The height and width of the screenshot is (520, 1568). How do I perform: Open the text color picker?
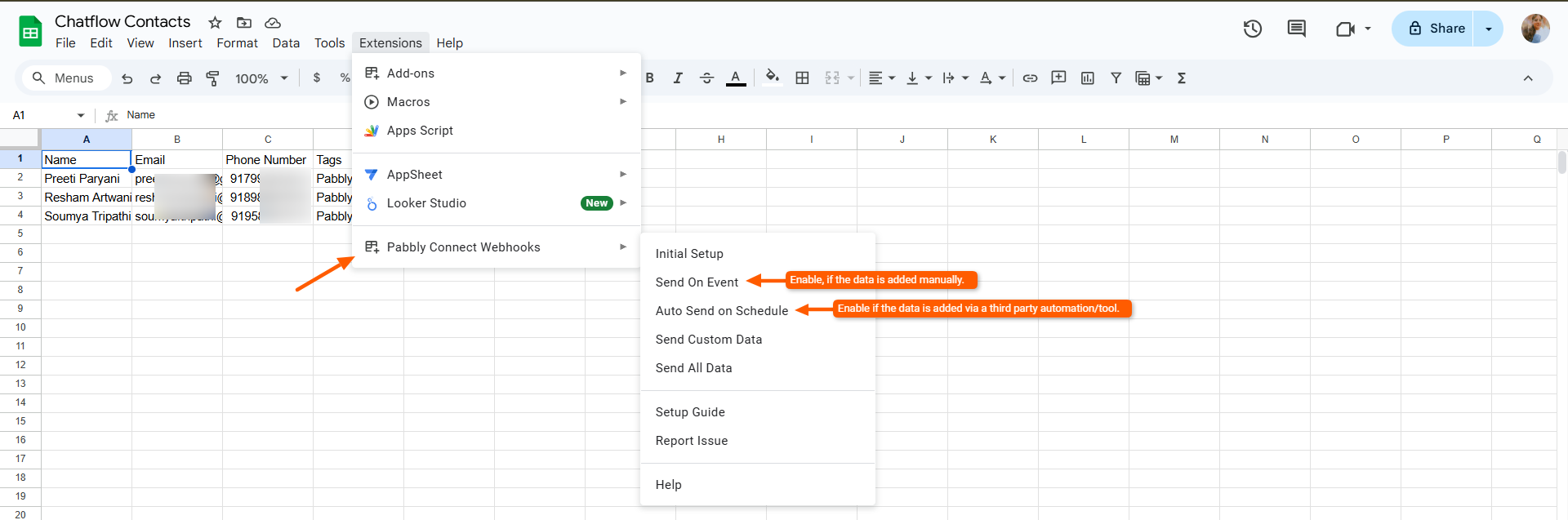736,78
